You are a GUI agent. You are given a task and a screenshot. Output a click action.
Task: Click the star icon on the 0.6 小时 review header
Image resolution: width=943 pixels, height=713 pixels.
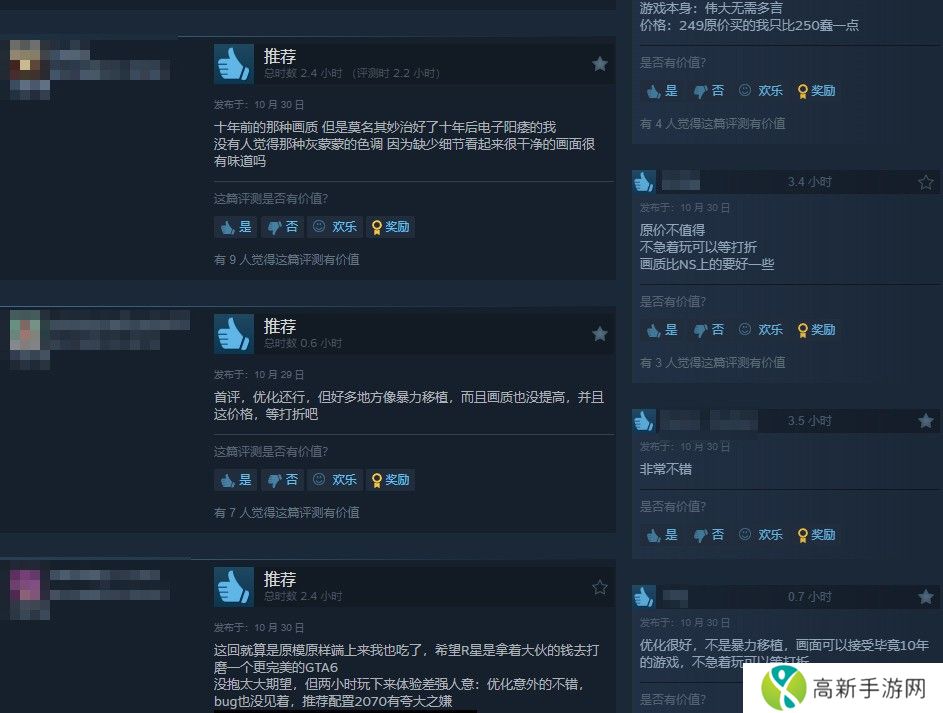[x=600, y=334]
